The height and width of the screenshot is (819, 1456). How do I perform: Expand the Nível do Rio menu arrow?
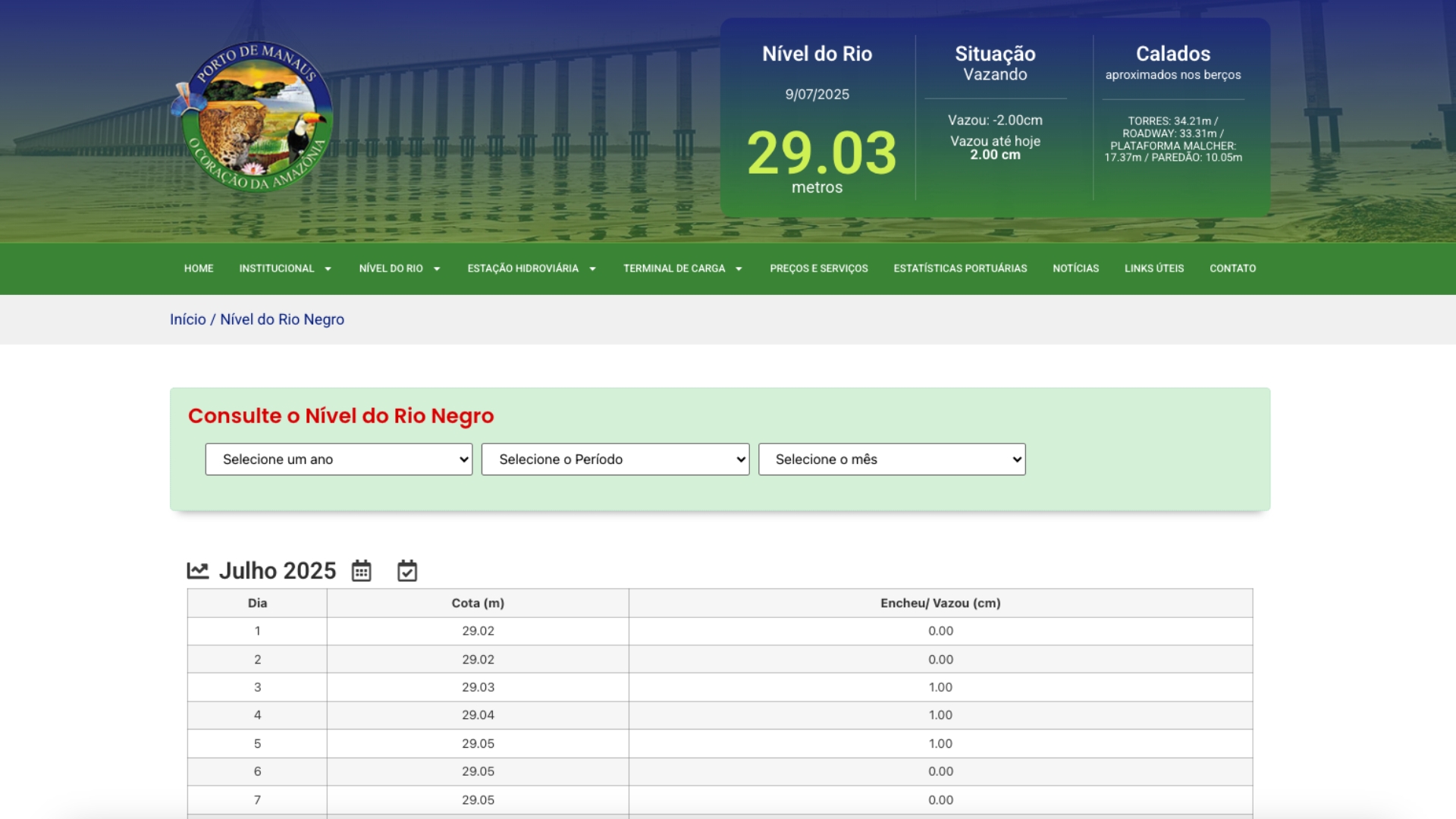pos(437,269)
